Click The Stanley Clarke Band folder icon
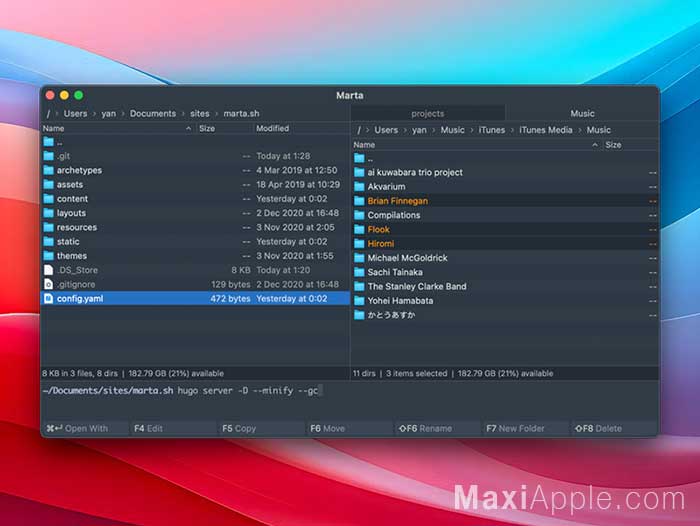The width and height of the screenshot is (700, 526). click(x=359, y=287)
